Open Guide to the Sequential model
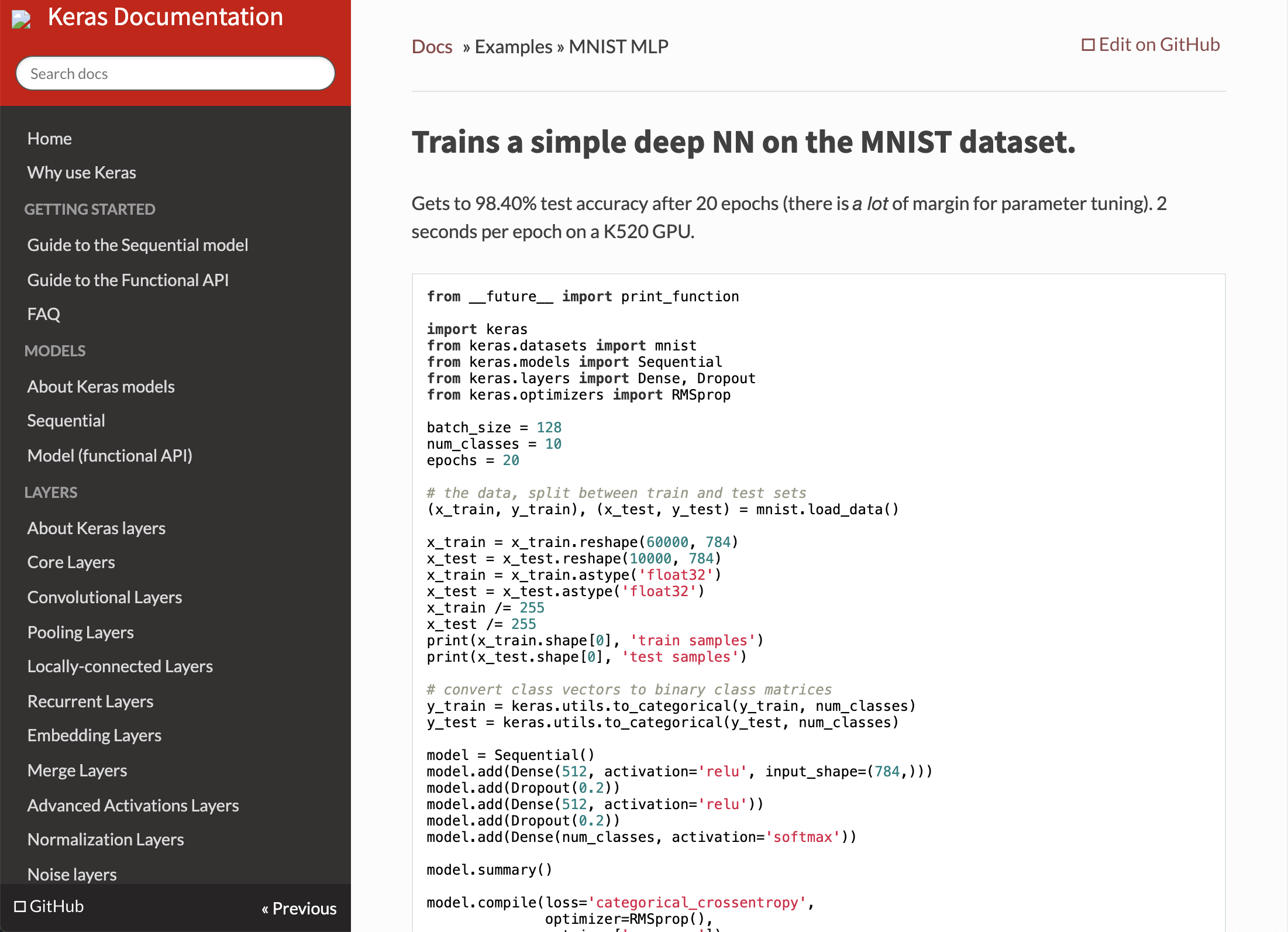Screen dimensions: 1288x932 (x=137, y=245)
